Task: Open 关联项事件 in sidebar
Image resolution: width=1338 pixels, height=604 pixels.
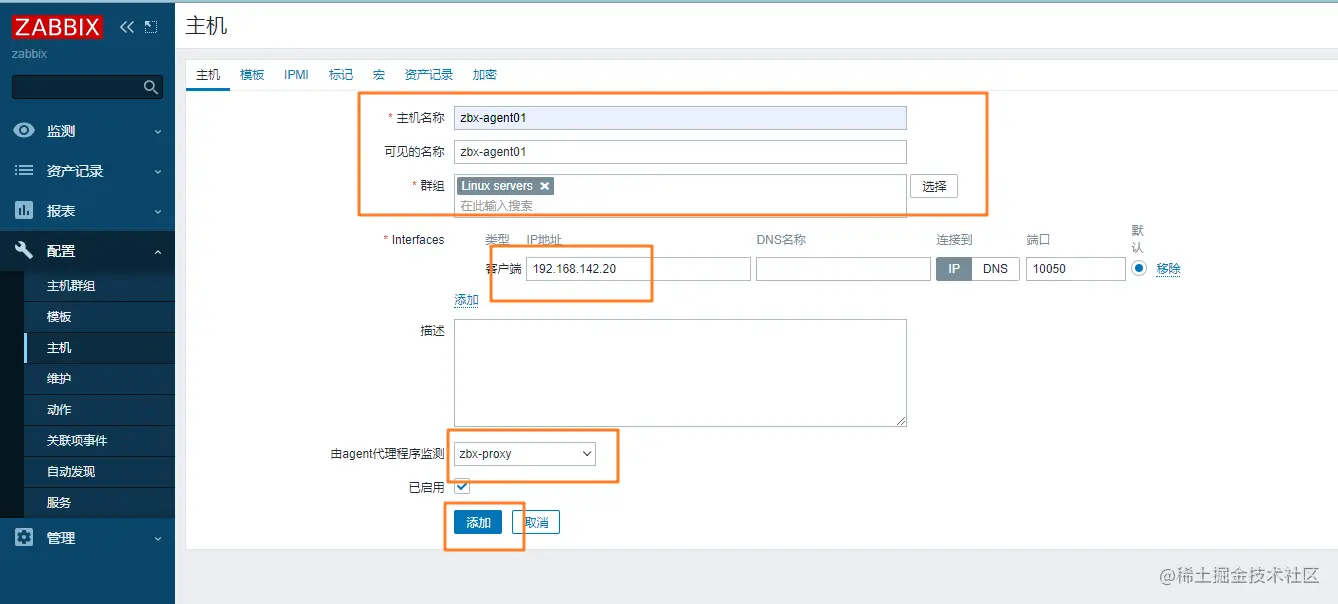Action: point(99,441)
